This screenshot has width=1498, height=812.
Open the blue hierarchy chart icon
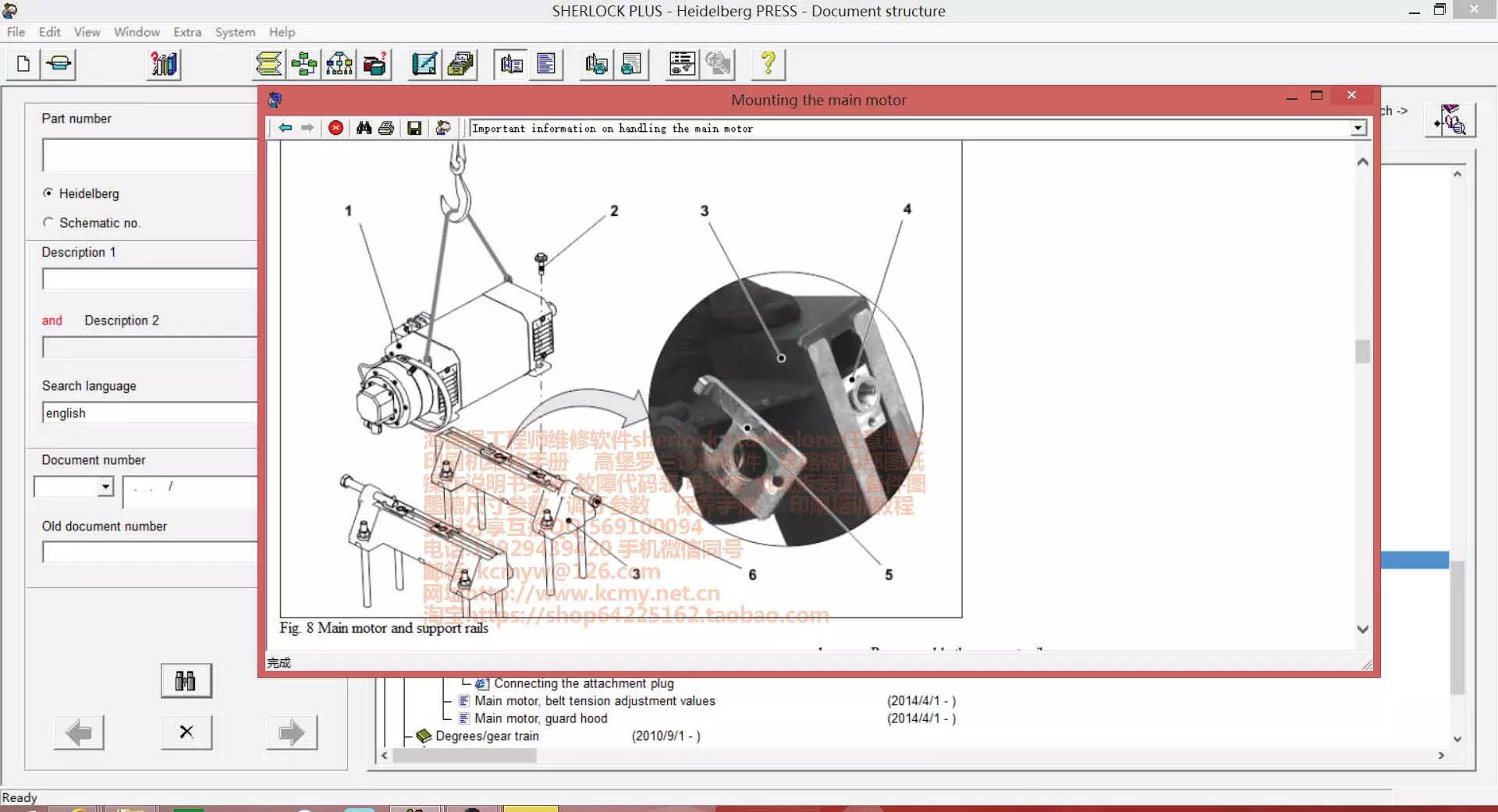(x=339, y=64)
